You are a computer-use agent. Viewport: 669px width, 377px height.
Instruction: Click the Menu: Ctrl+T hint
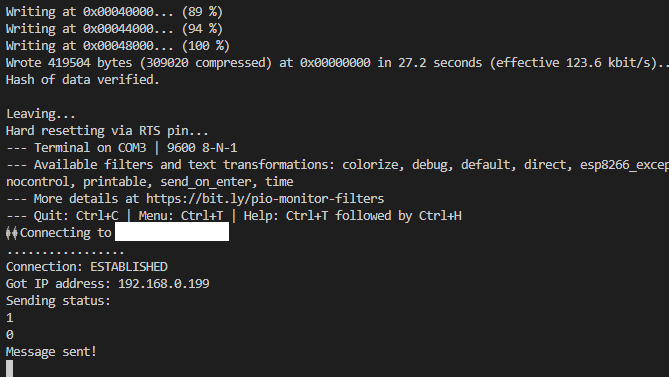(180, 216)
